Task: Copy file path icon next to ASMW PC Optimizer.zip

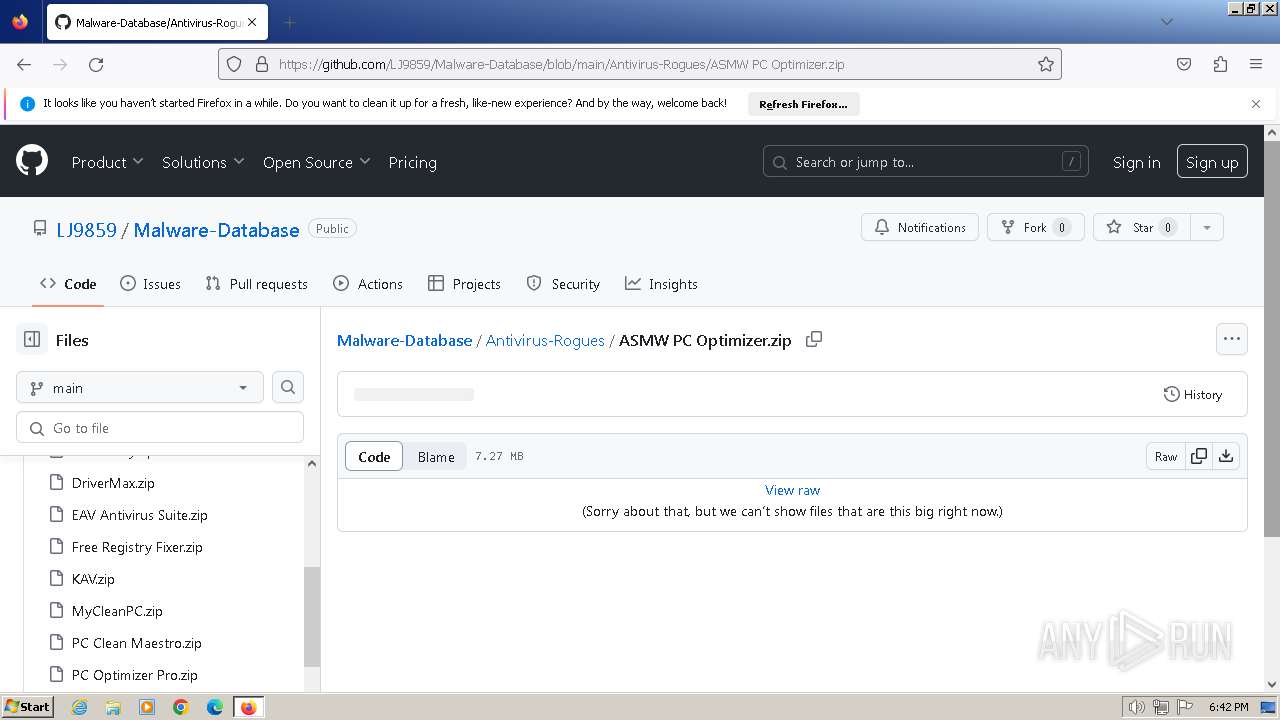Action: click(814, 339)
